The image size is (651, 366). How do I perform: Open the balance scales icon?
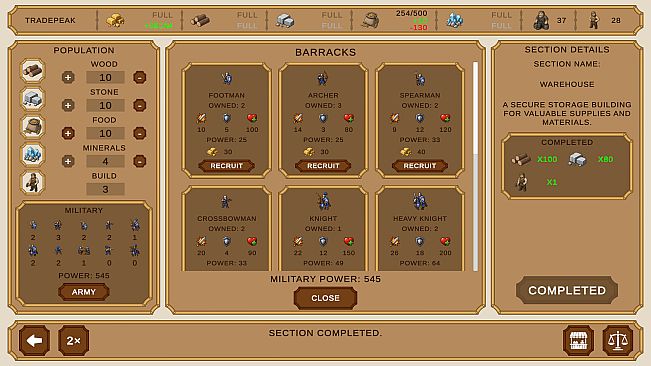[618, 341]
